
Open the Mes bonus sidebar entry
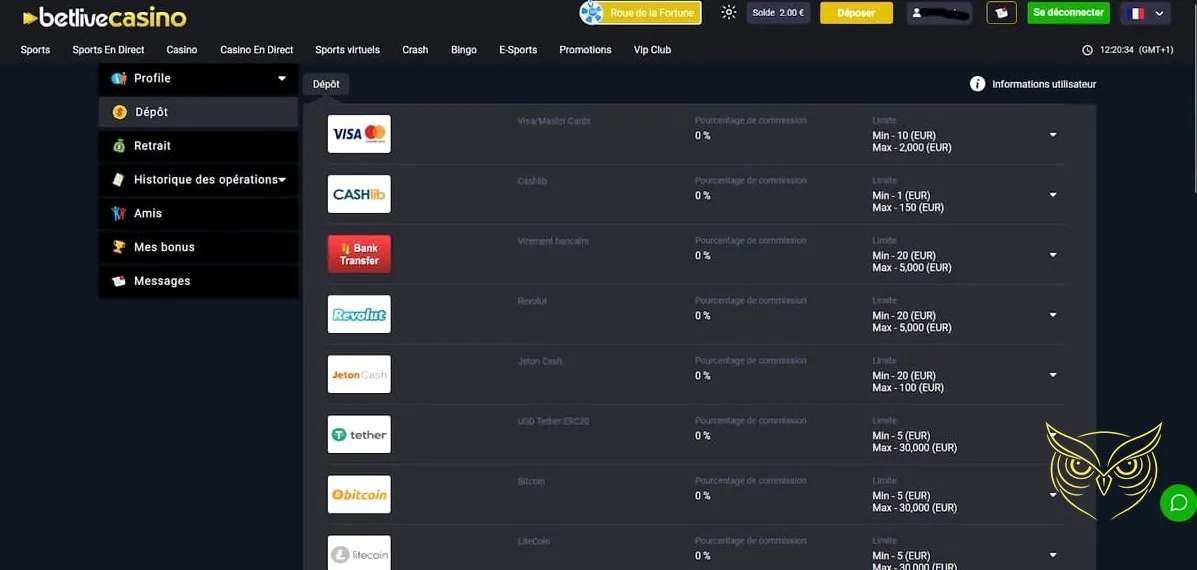pyautogui.click(x=198, y=247)
